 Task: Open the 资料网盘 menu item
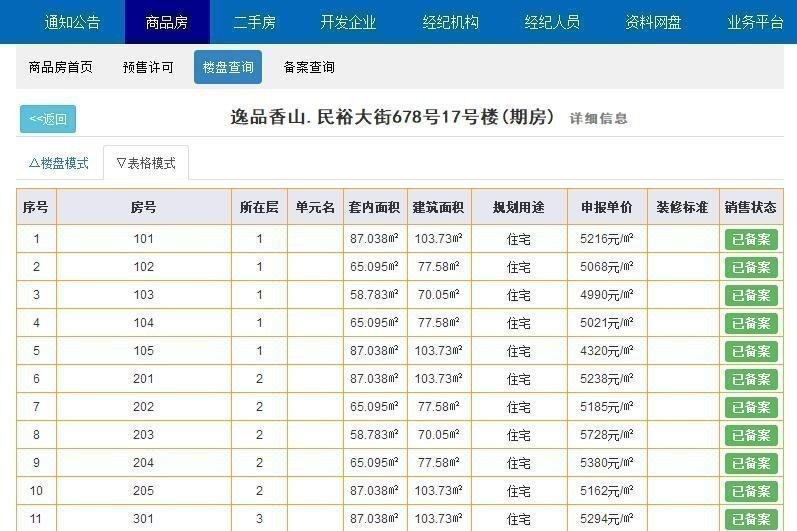pyautogui.click(x=653, y=22)
